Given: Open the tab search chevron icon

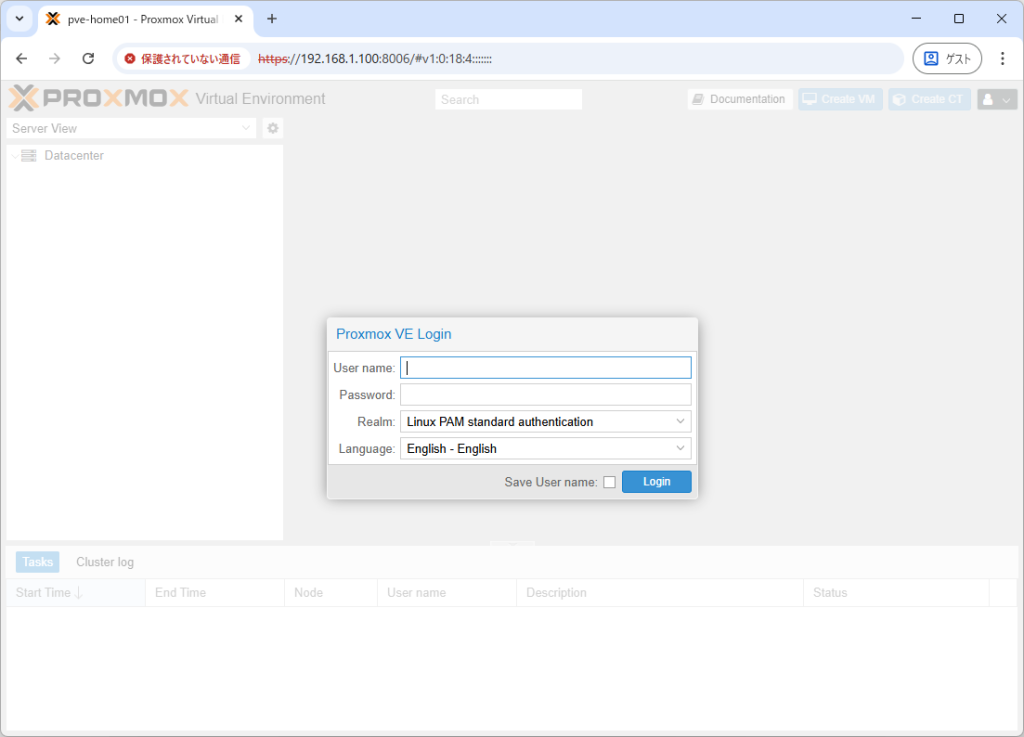Looking at the screenshot, I should click(19, 19).
